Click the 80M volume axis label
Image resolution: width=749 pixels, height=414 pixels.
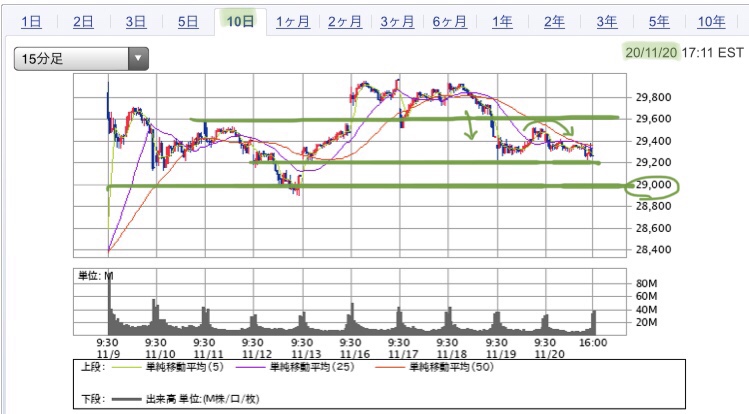coord(646,283)
